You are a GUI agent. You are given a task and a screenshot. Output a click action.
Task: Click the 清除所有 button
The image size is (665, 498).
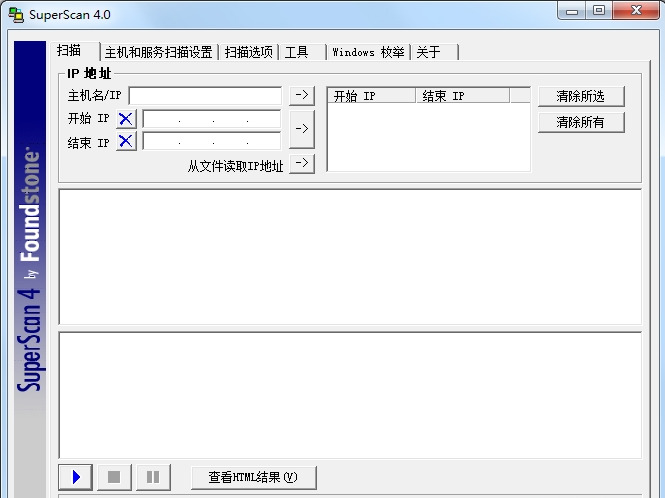tap(581, 123)
